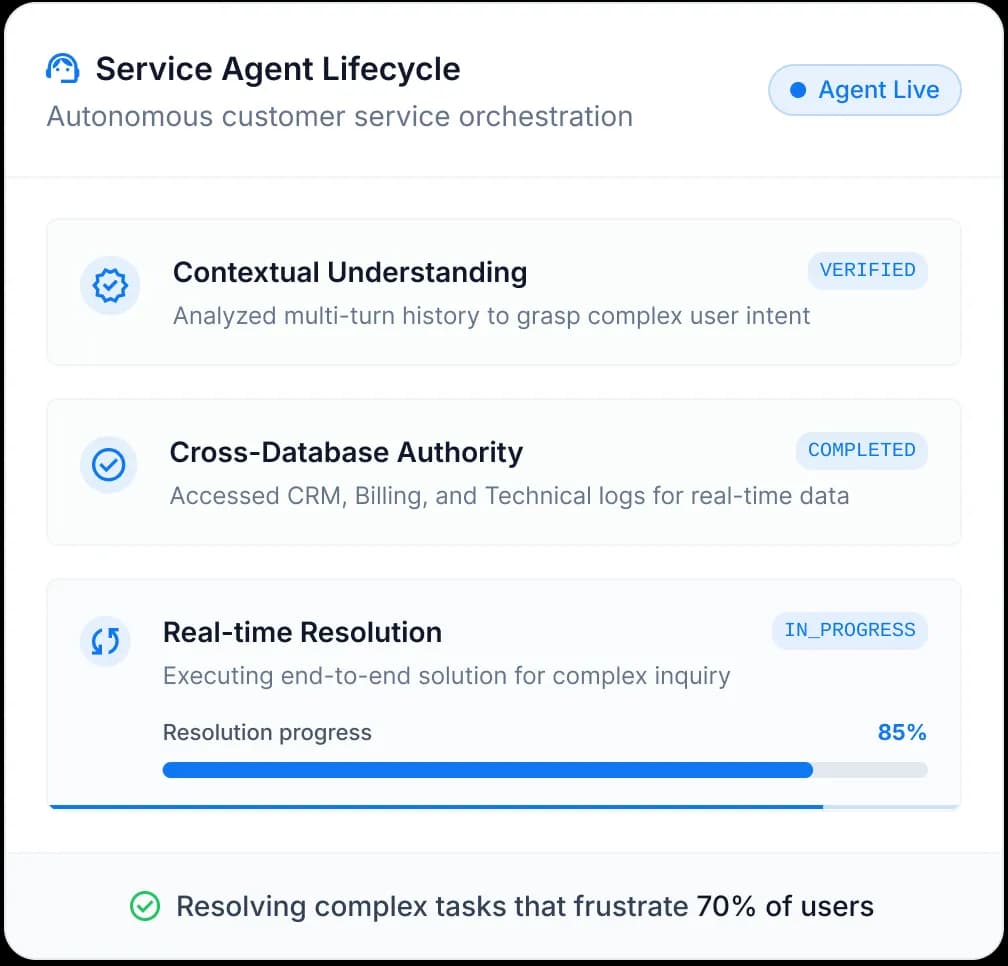Open the Real-time Resolution card title
Screen dimensions: 1008x966
(x=302, y=632)
